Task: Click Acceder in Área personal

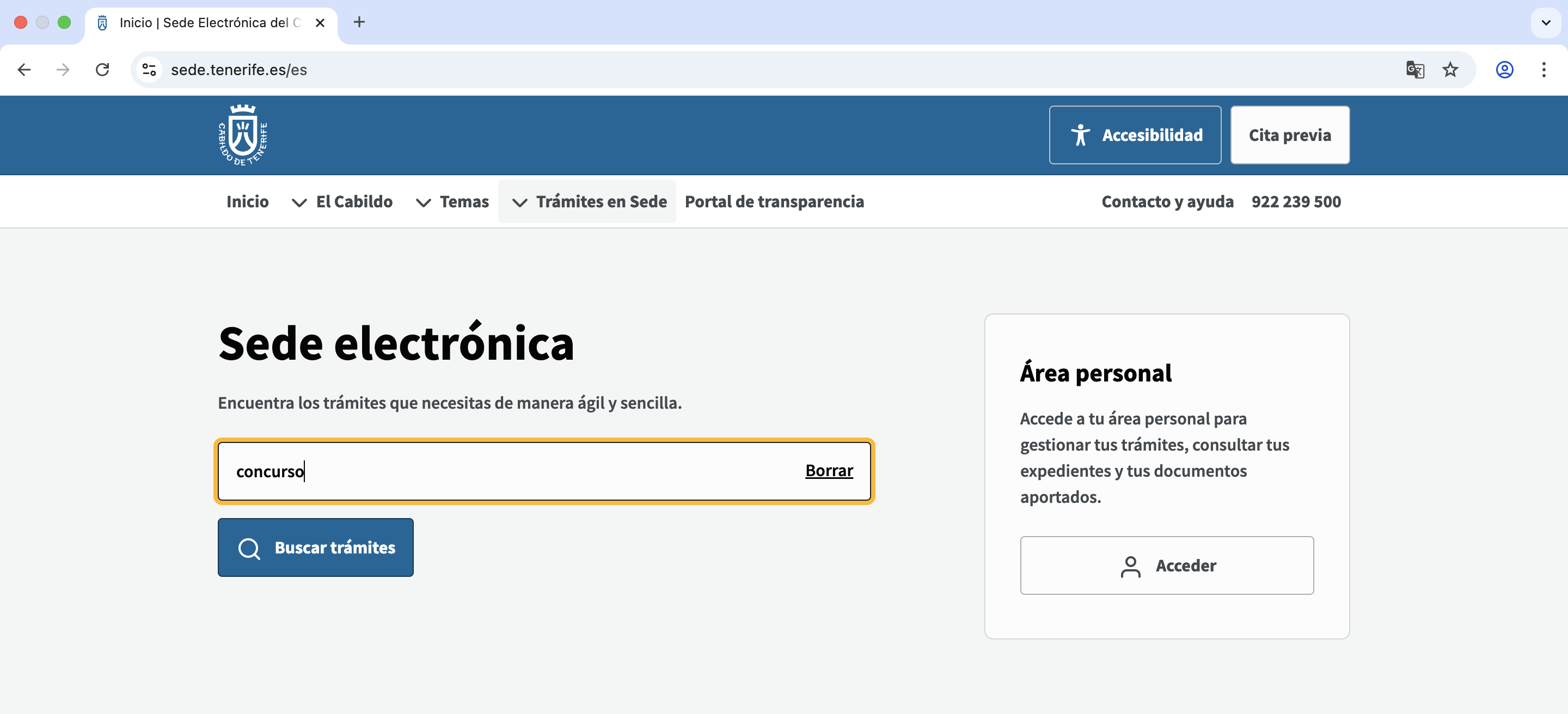Action: click(1166, 565)
